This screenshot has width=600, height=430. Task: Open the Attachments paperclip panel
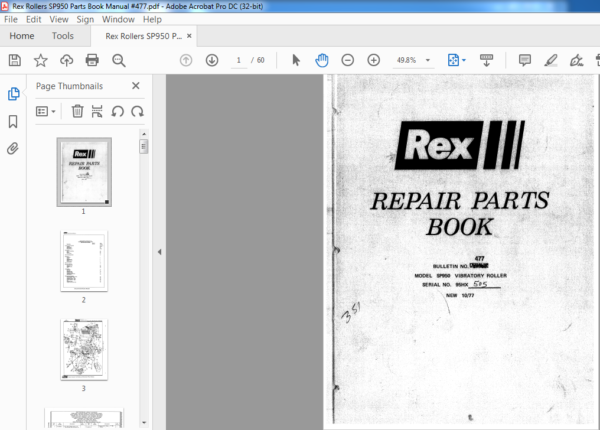pos(13,148)
